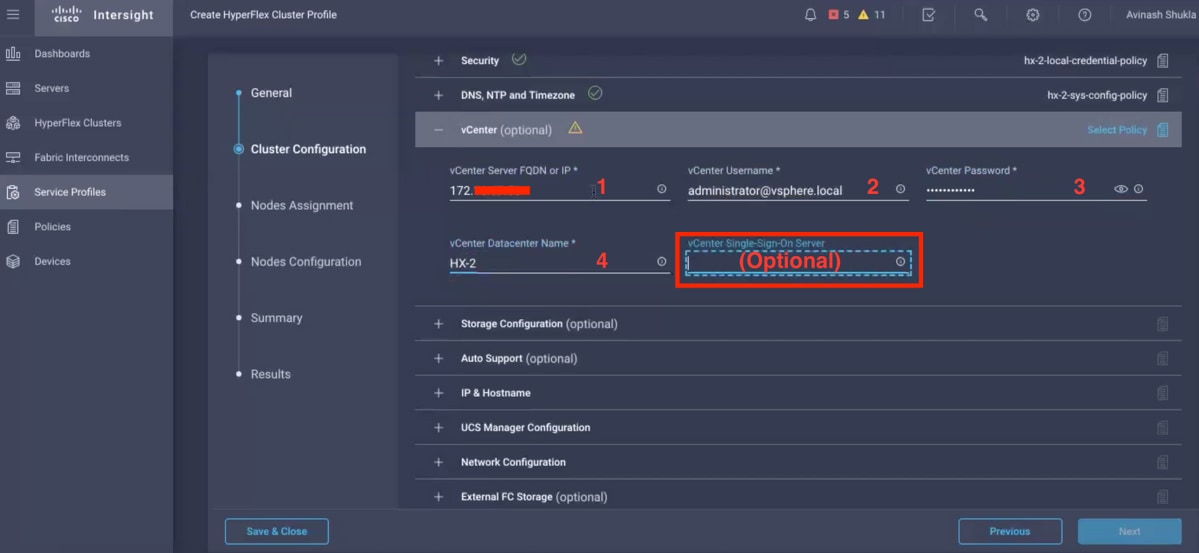Screen dimensions: 1199x553
Task: Jump to Nodes Configuration wizard step
Action: 306,262
